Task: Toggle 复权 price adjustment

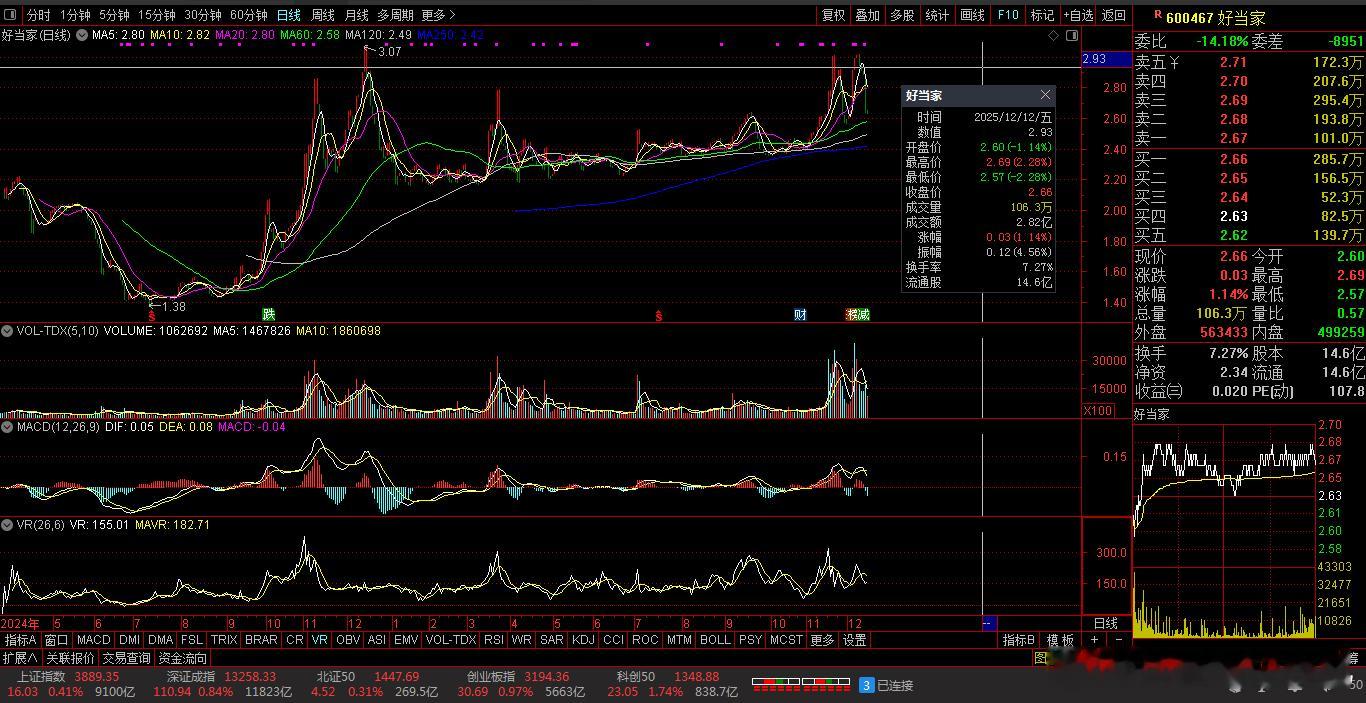Action: click(x=833, y=15)
